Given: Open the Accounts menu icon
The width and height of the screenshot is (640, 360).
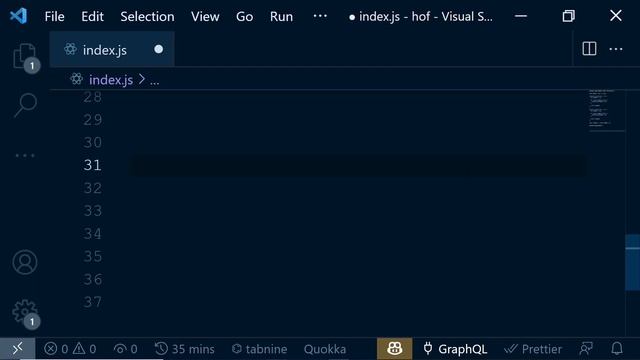Looking at the screenshot, I should [x=25, y=262].
